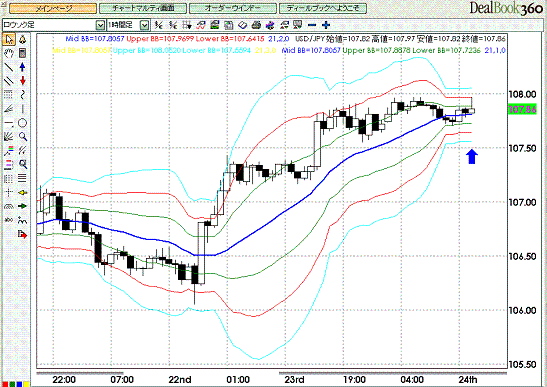547x387 pixels.
Task: Place a blue up arrow marker
Action: tap(23, 67)
